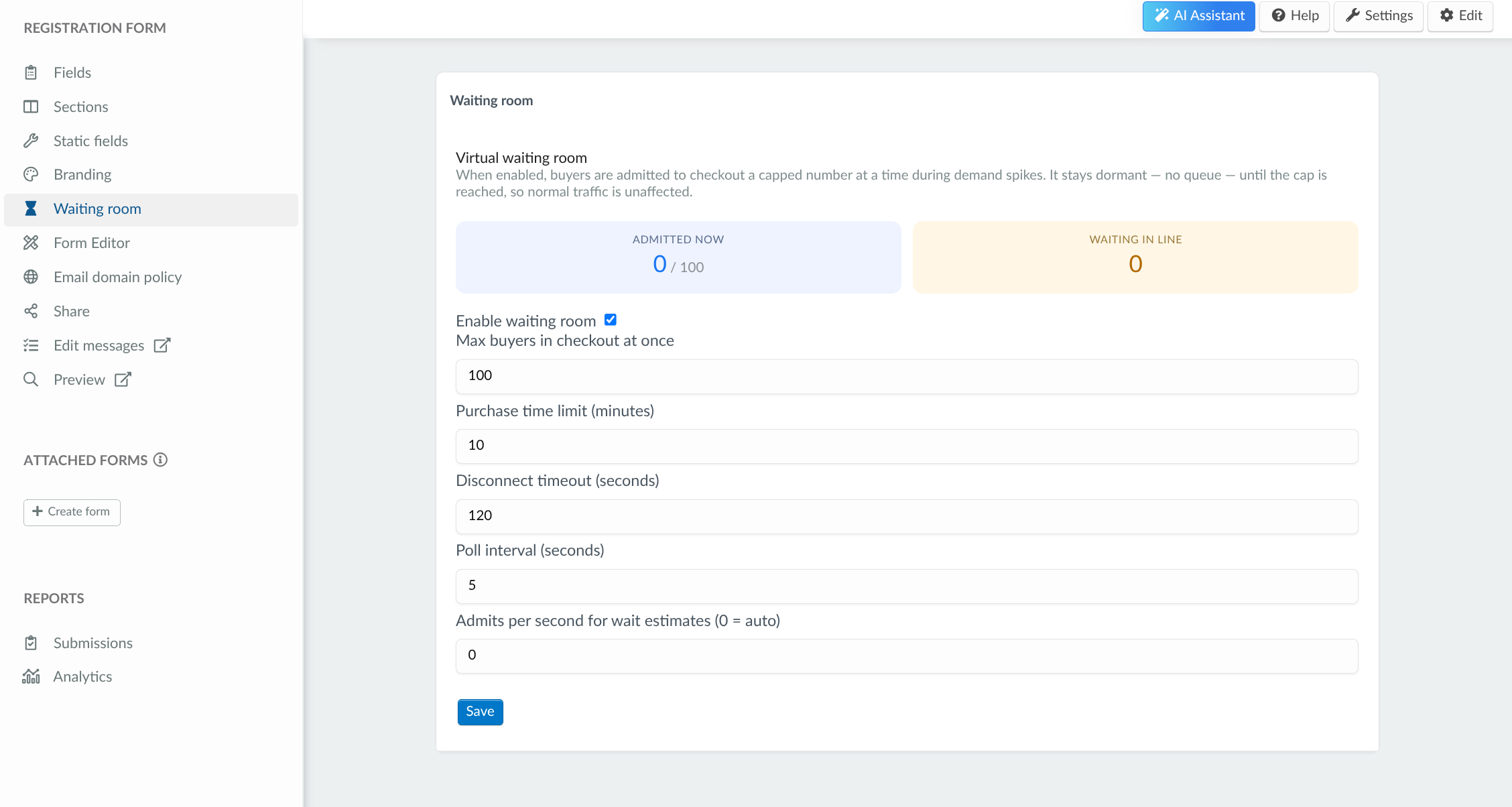Click the Share nodes icon

coord(31,311)
